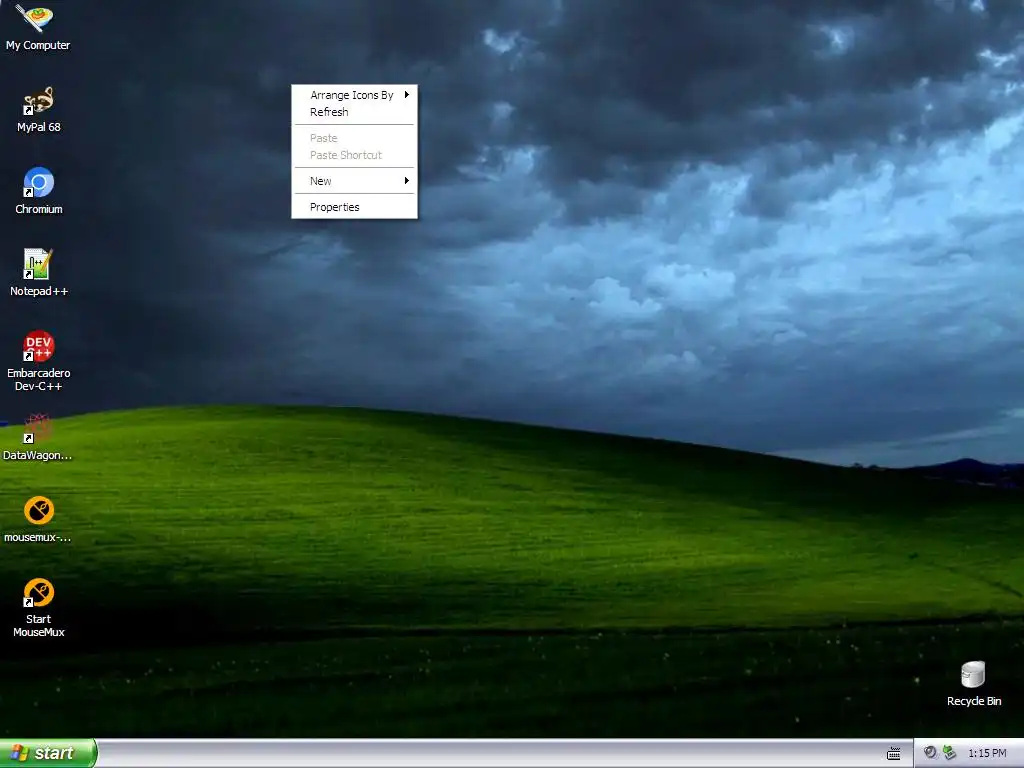
Task: Click the greyed-out Paste entry
Action: [354, 138]
